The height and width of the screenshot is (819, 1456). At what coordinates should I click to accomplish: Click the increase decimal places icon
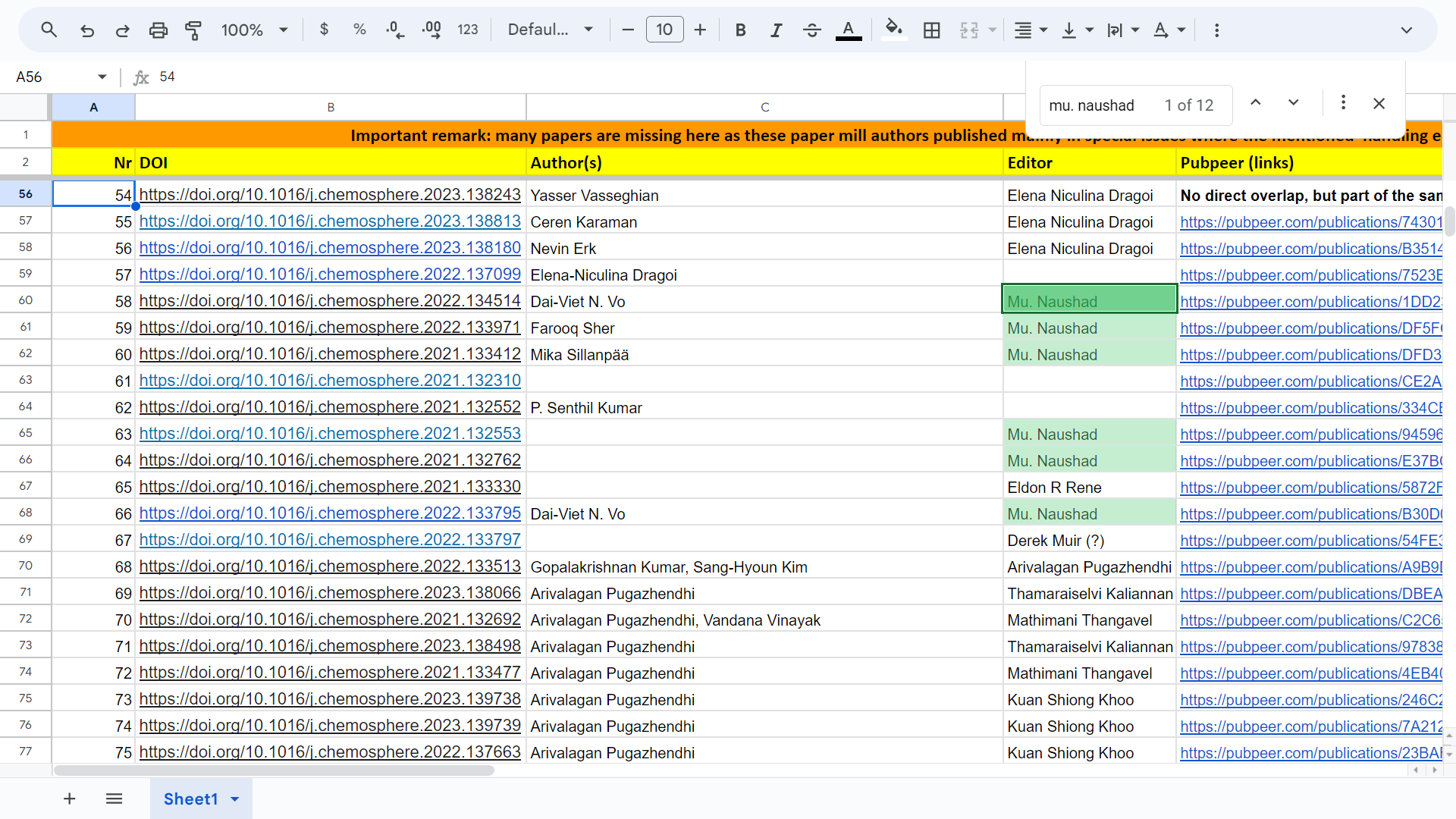pos(431,30)
